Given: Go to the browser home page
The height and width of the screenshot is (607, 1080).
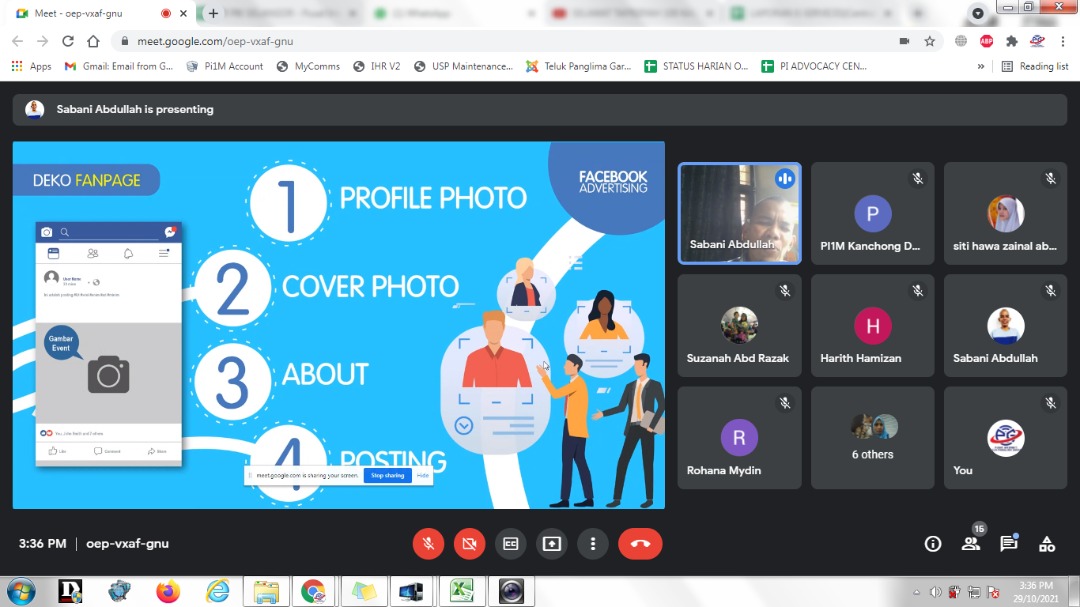Looking at the screenshot, I should click(x=93, y=41).
